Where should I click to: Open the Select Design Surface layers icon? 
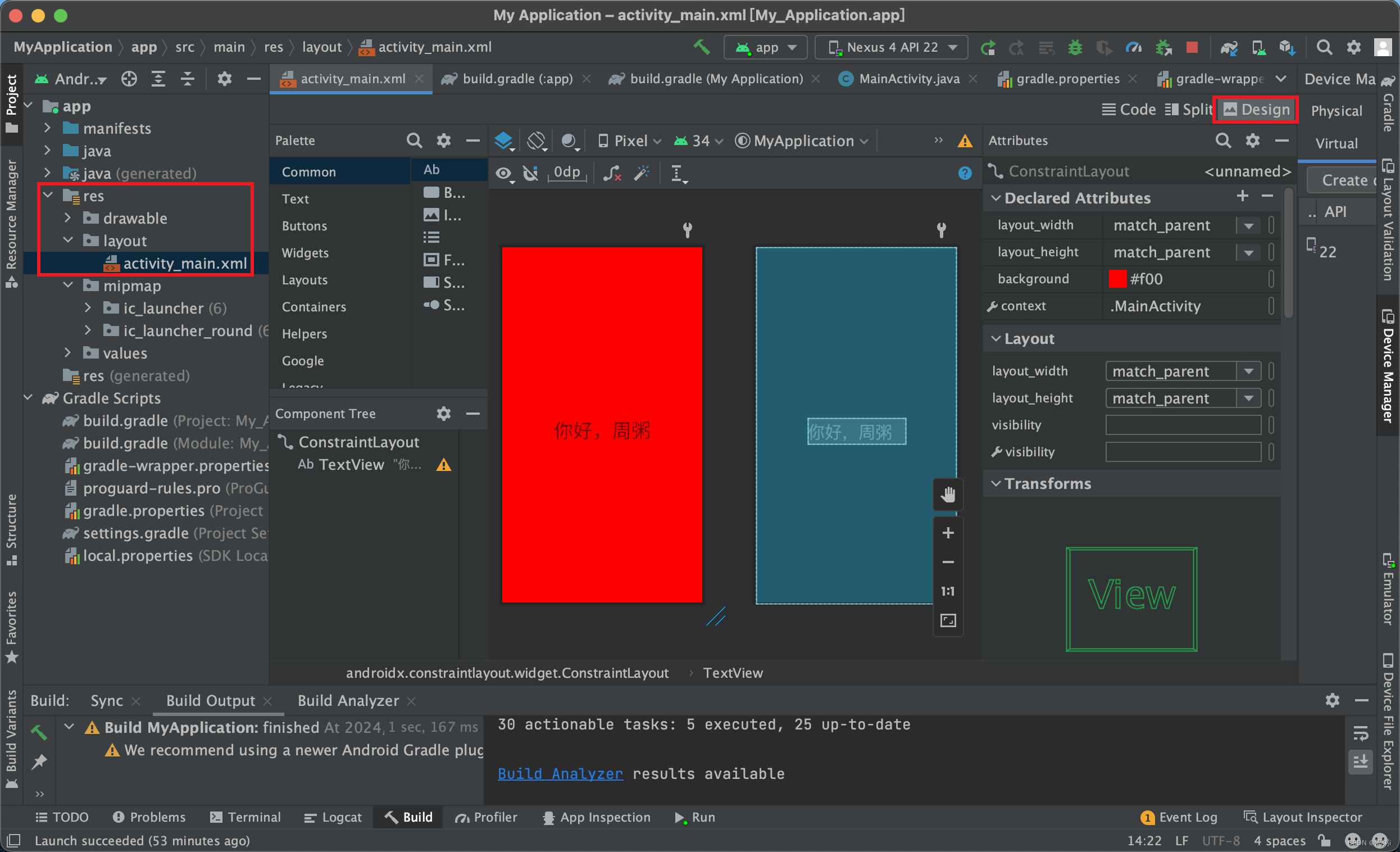503,141
